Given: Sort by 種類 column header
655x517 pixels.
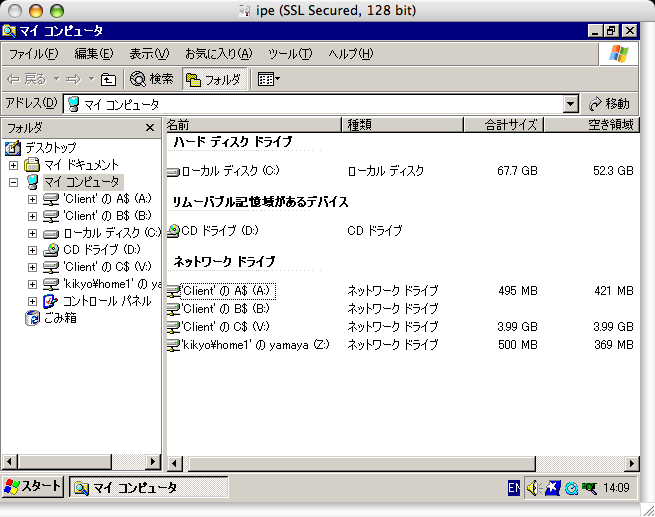Looking at the screenshot, I should click(403, 125).
